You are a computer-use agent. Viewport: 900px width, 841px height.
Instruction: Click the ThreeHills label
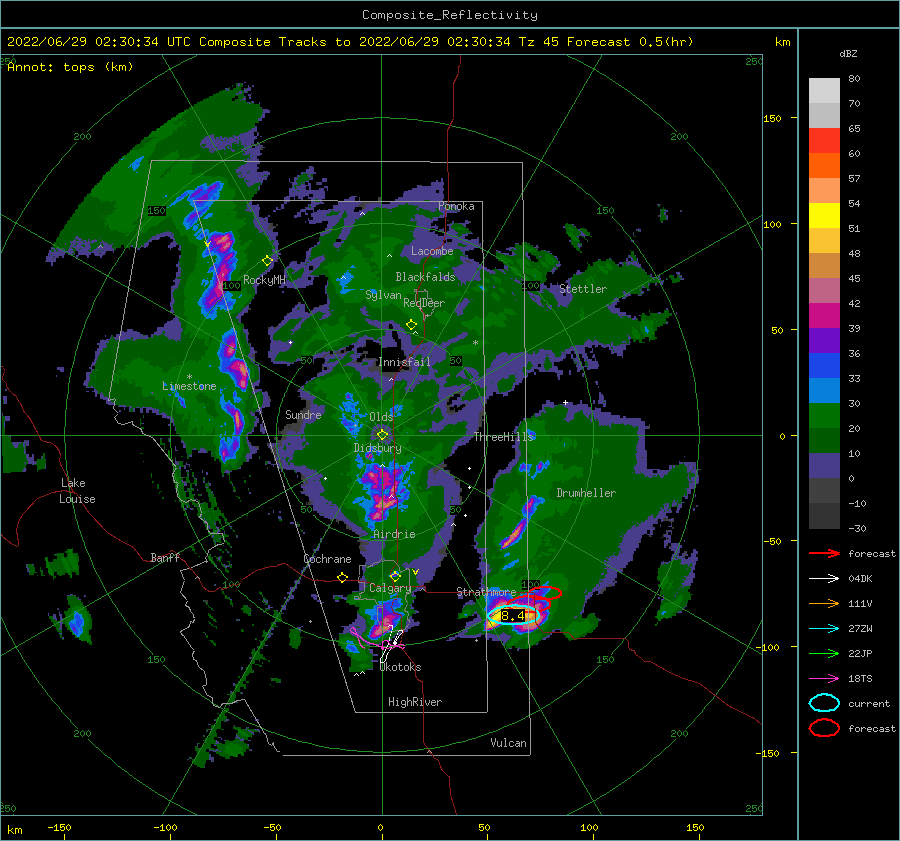(503, 437)
